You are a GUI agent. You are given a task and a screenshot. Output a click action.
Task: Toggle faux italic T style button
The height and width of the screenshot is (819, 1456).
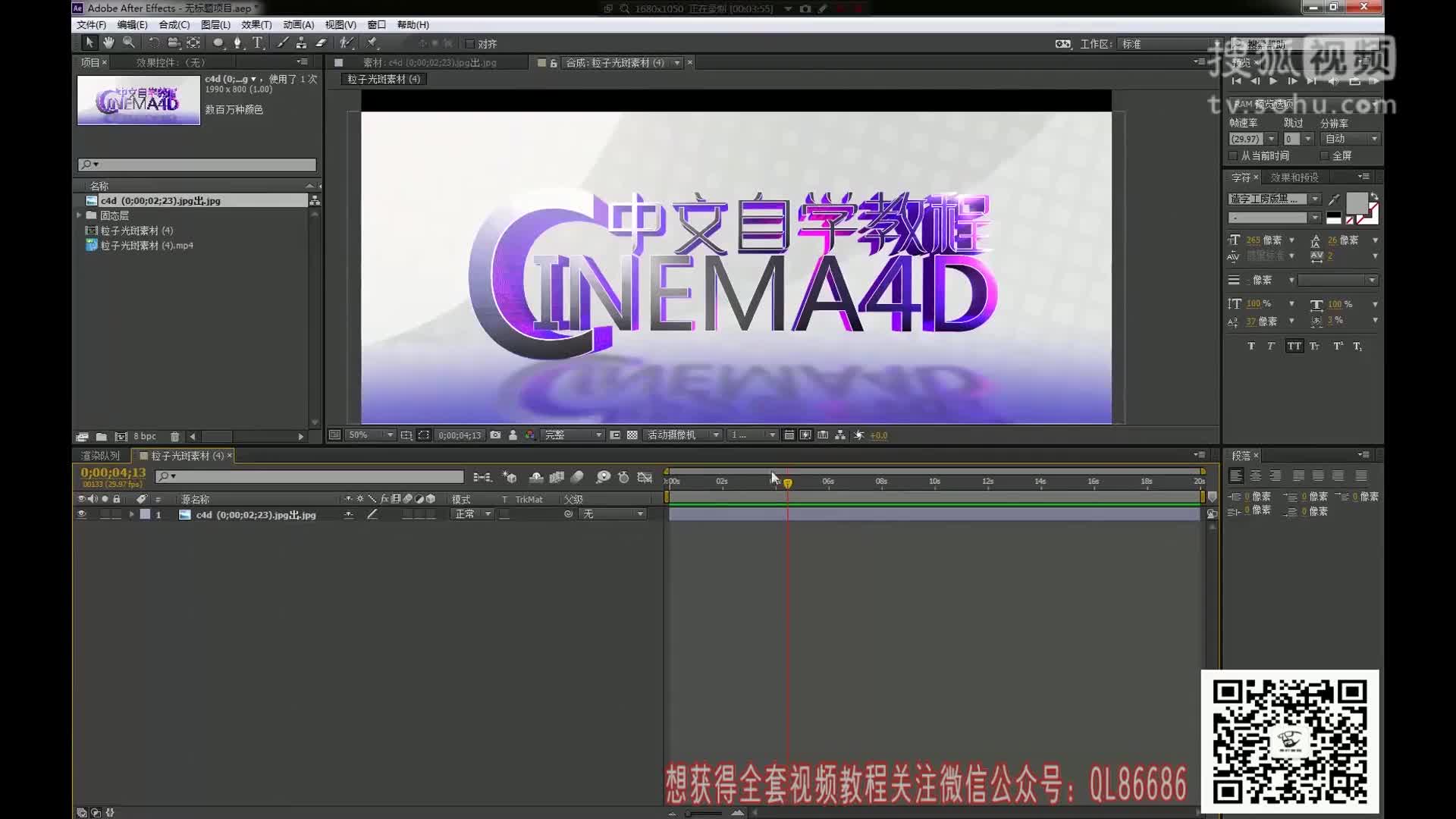1272,346
